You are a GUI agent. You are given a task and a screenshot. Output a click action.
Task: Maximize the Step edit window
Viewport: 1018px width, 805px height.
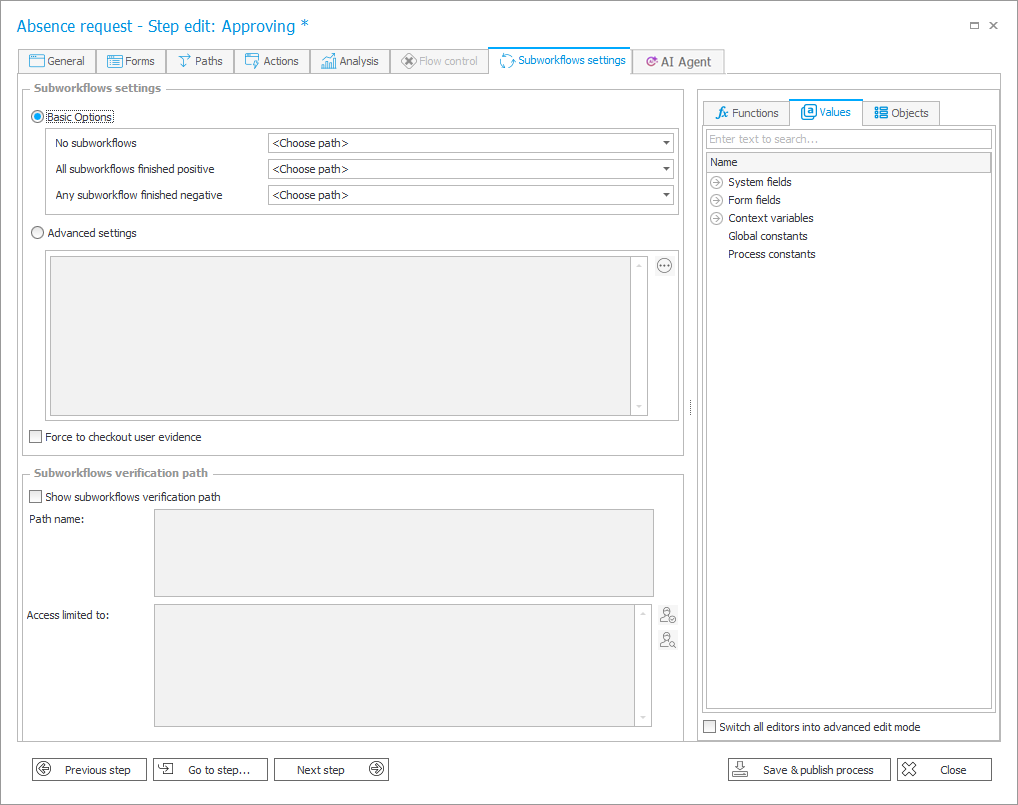[x=974, y=25]
